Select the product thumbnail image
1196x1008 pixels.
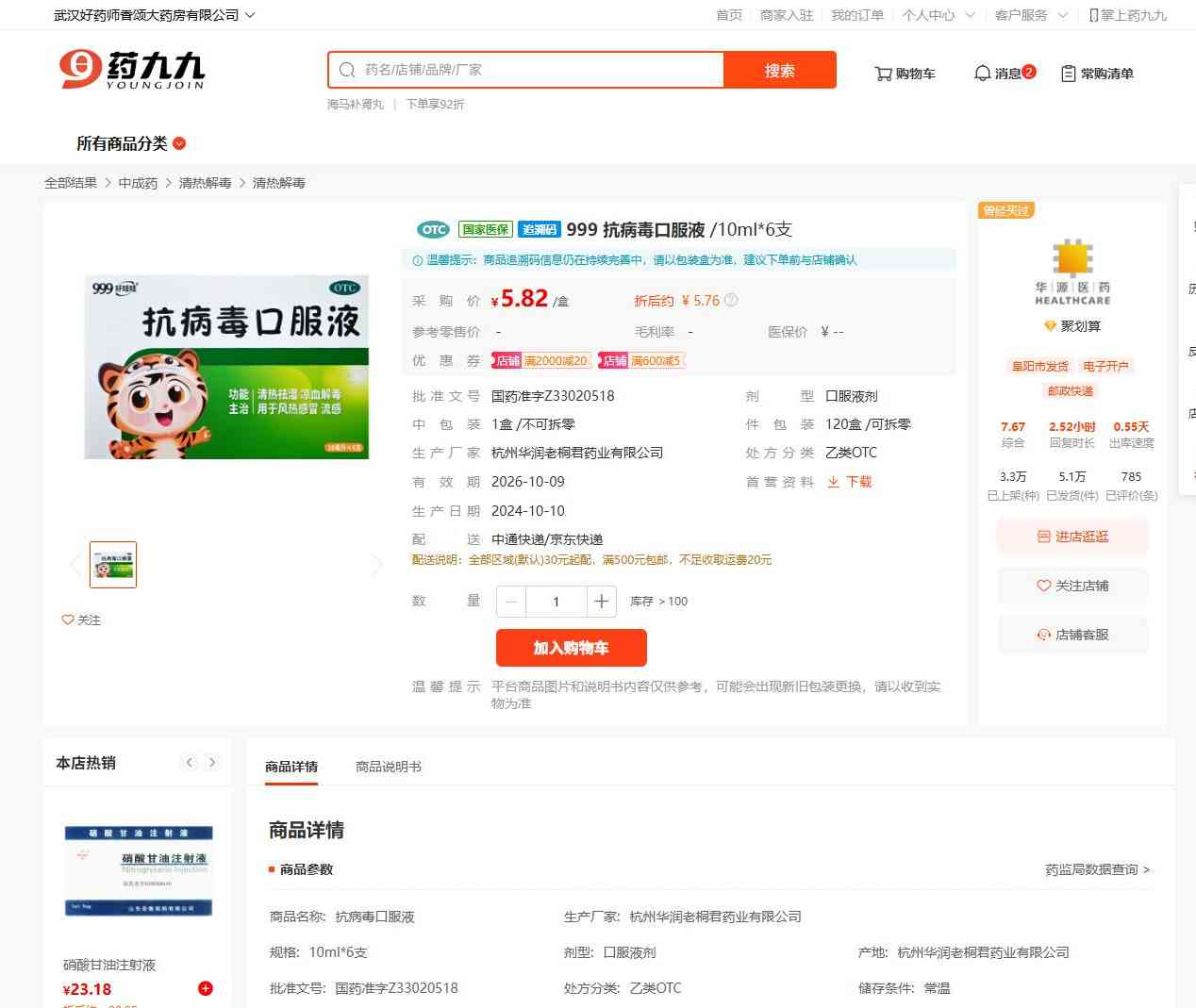[113, 565]
